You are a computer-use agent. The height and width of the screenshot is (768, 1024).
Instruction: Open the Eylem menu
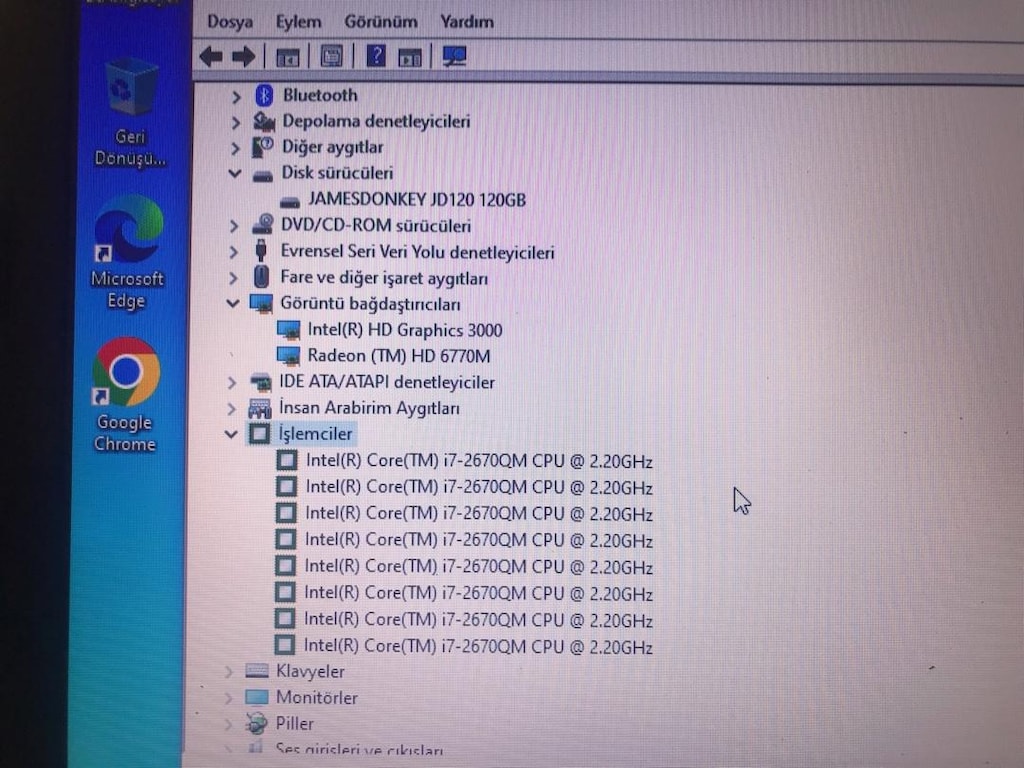pyautogui.click(x=298, y=22)
